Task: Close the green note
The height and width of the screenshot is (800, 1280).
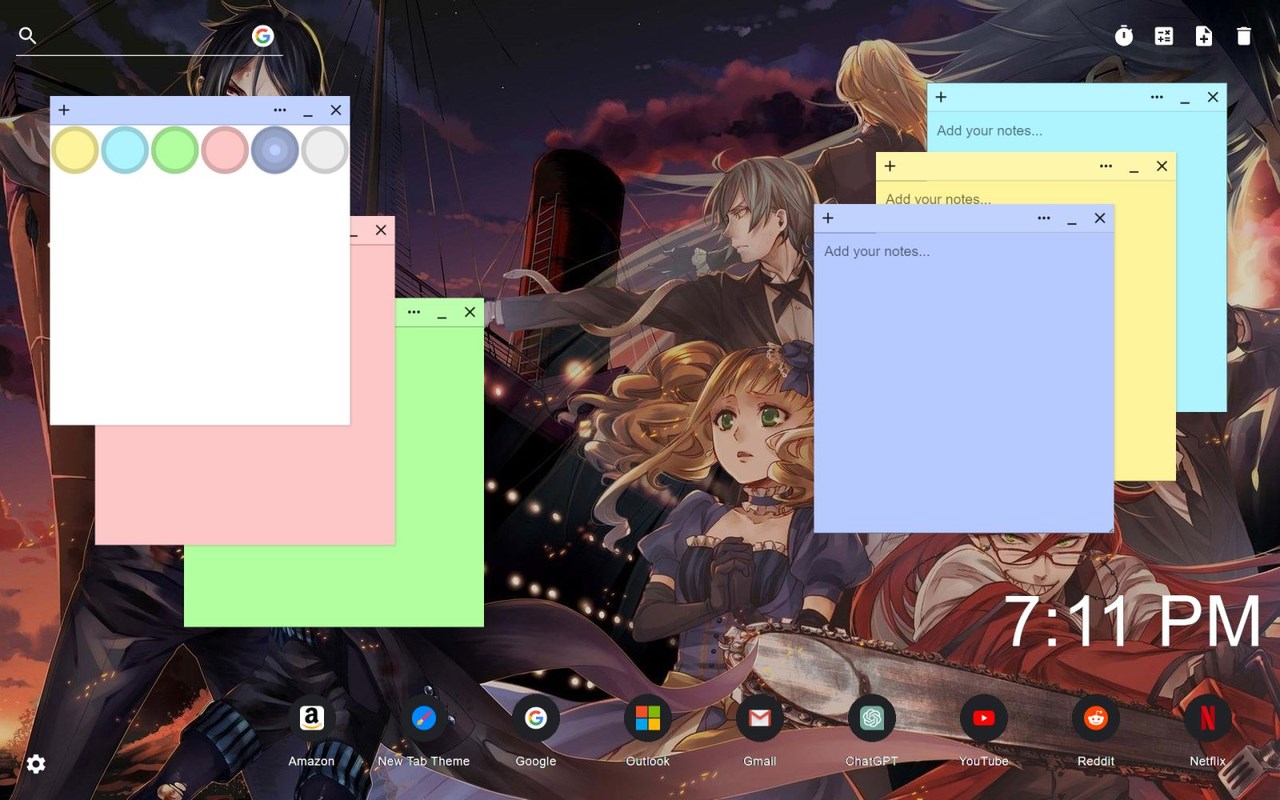Action: click(470, 312)
